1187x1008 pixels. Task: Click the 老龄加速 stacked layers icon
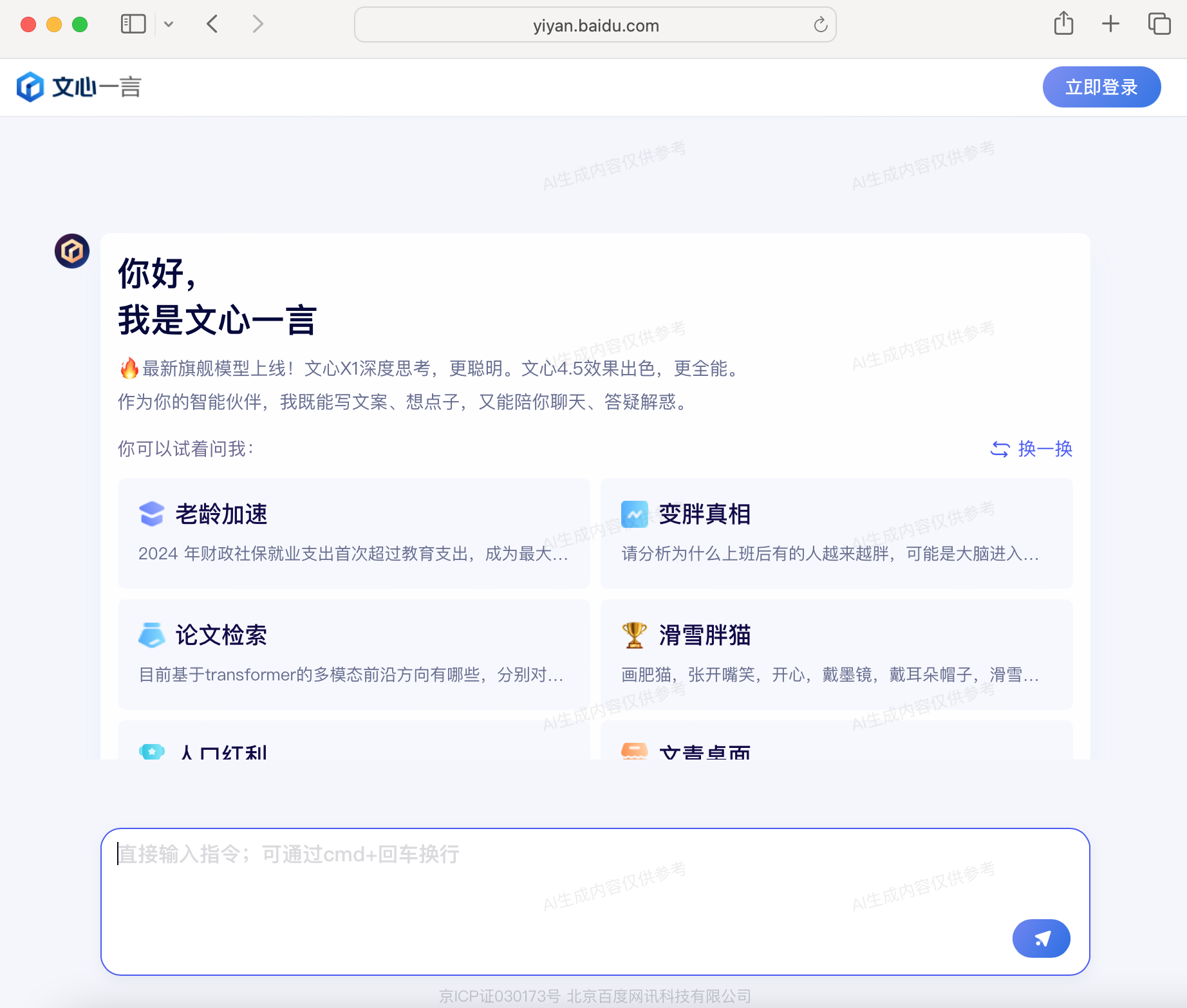(152, 514)
